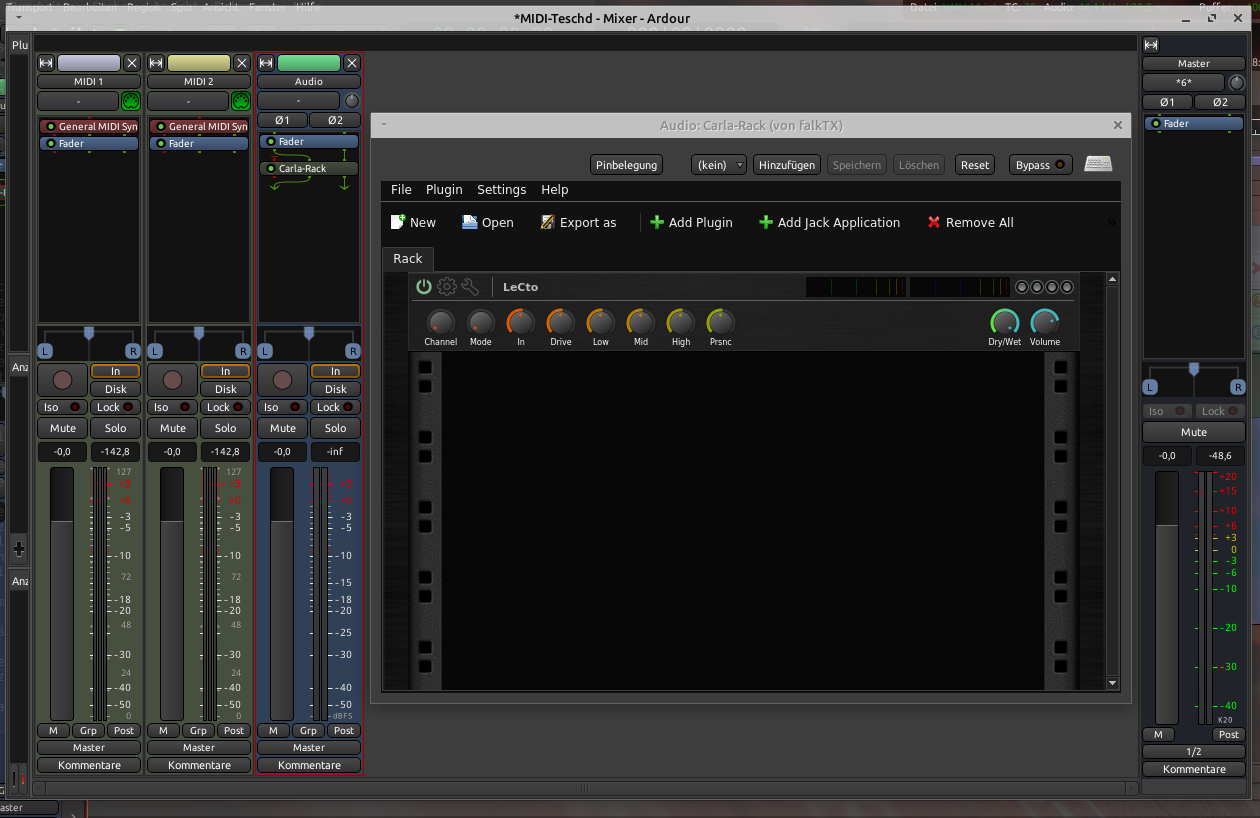Viewport: 1260px width, 818px height.
Task: Click the MIDI 1 gain value field -0,0
Action: (x=63, y=452)
